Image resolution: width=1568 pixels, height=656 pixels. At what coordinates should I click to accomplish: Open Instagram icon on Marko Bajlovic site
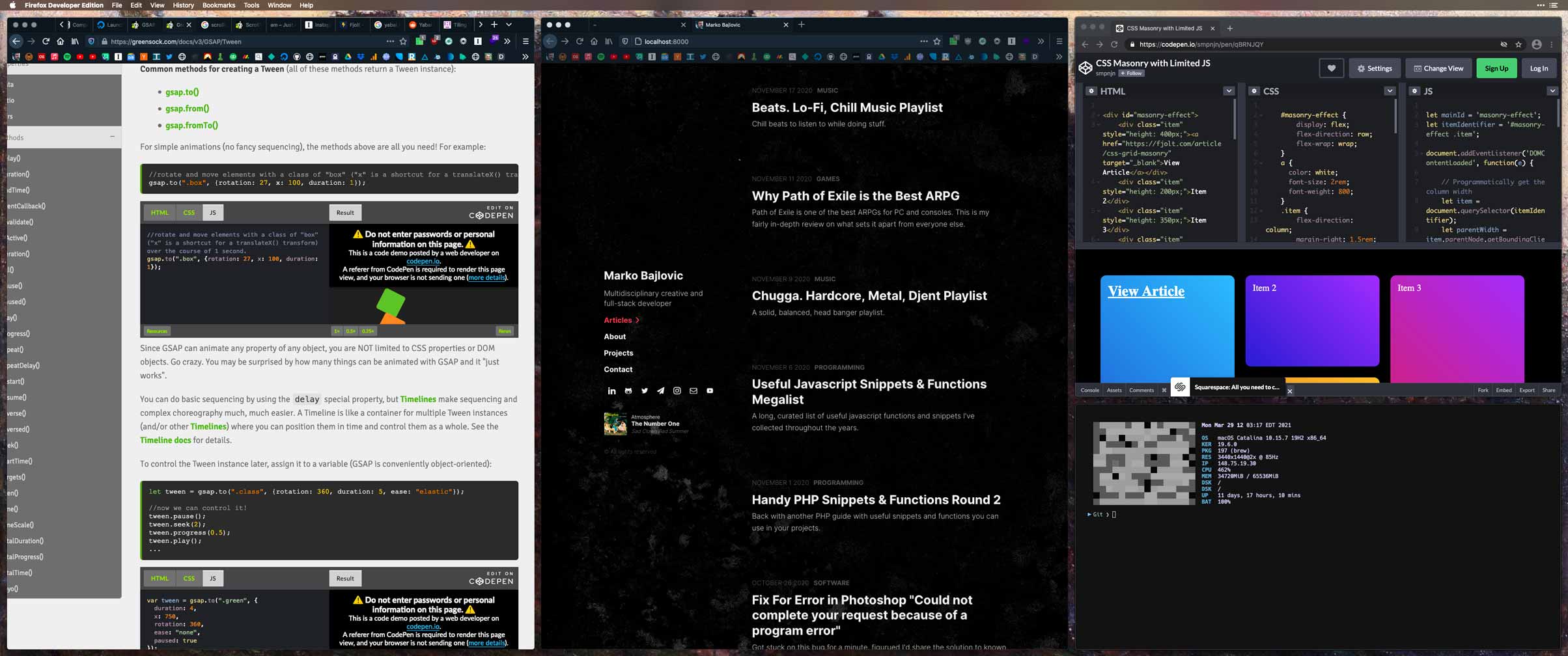click(x=677, y=390)
